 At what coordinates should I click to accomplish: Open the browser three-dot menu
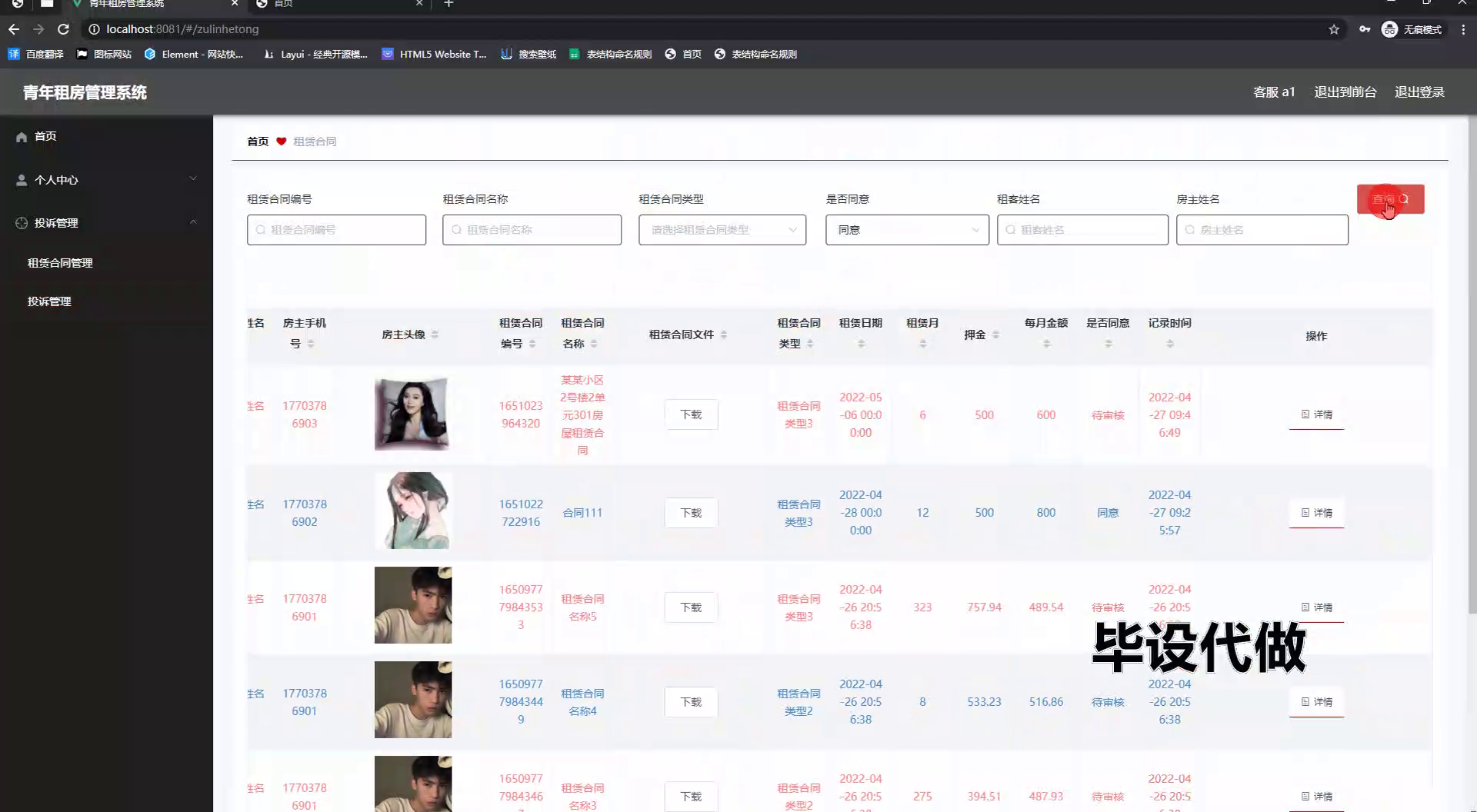(x=1462, y=29)
